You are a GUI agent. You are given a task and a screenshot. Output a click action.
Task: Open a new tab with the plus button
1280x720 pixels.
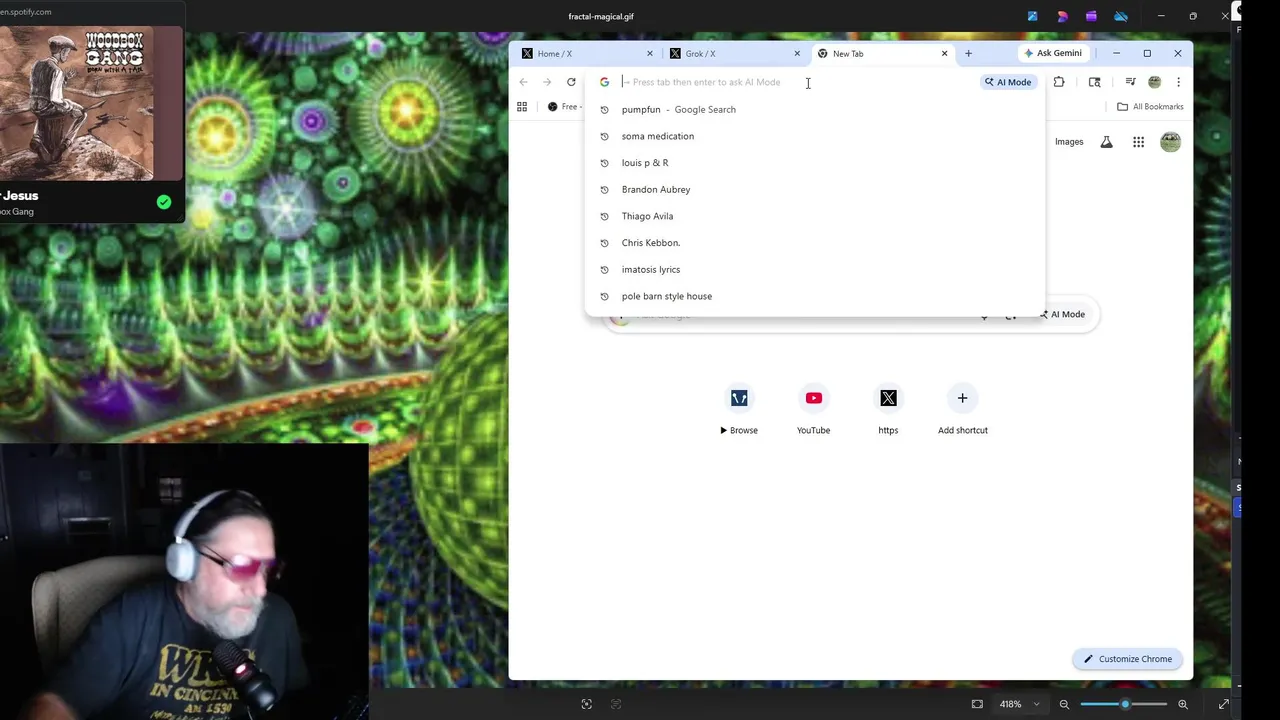point(968,53)
